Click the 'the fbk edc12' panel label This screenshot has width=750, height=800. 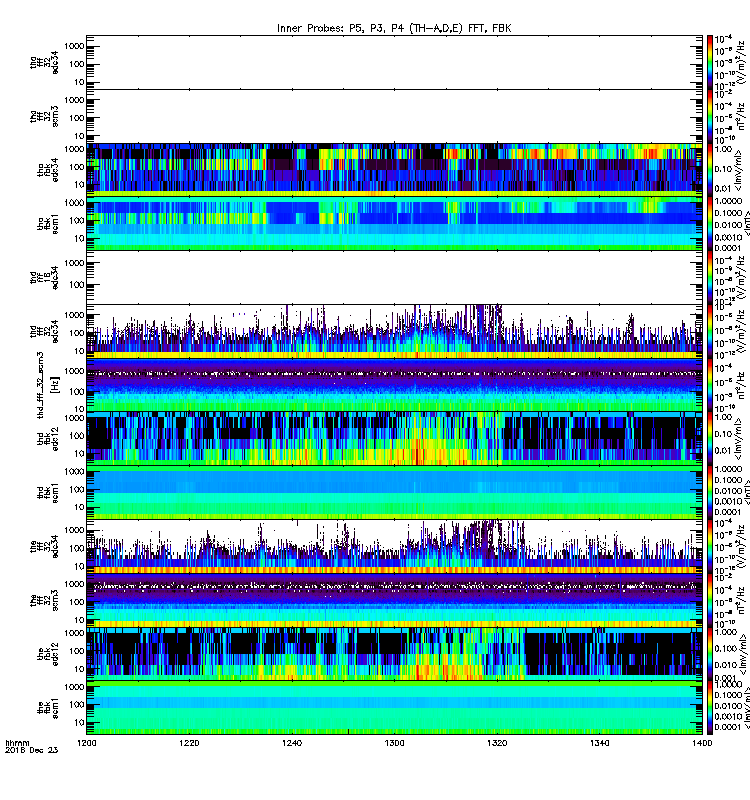(48, 654)
